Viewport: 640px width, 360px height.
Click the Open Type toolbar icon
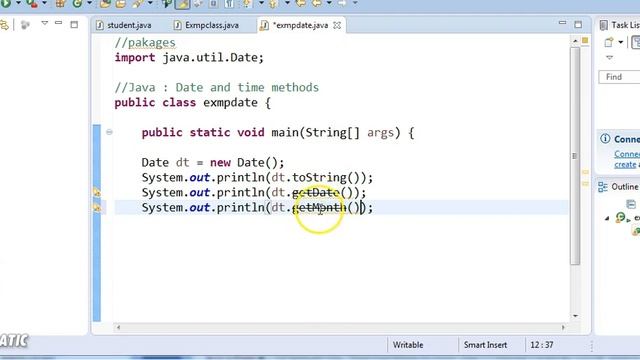(x=105, y=4)
